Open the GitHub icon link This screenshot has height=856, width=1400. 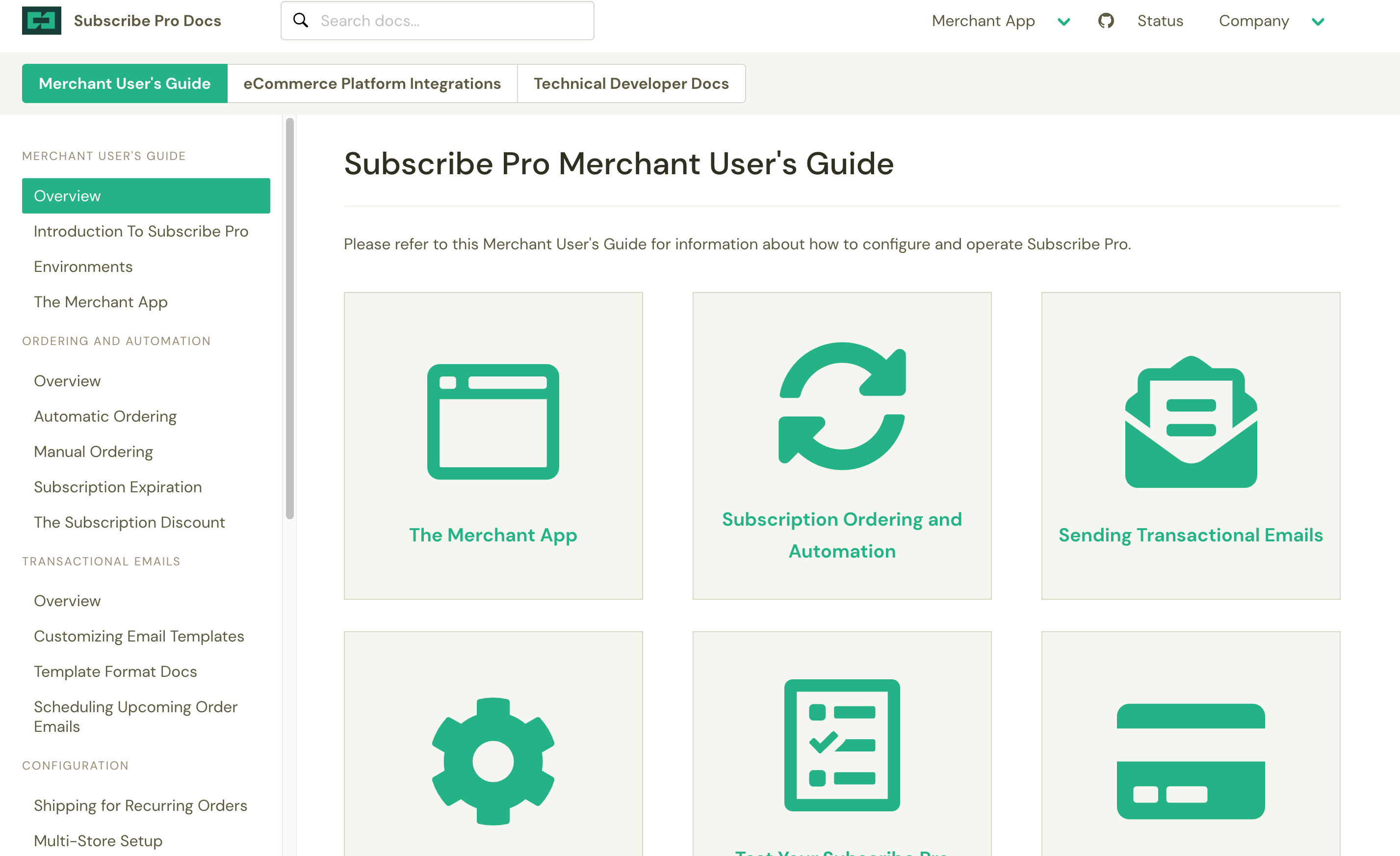[x=1106, y=21]
